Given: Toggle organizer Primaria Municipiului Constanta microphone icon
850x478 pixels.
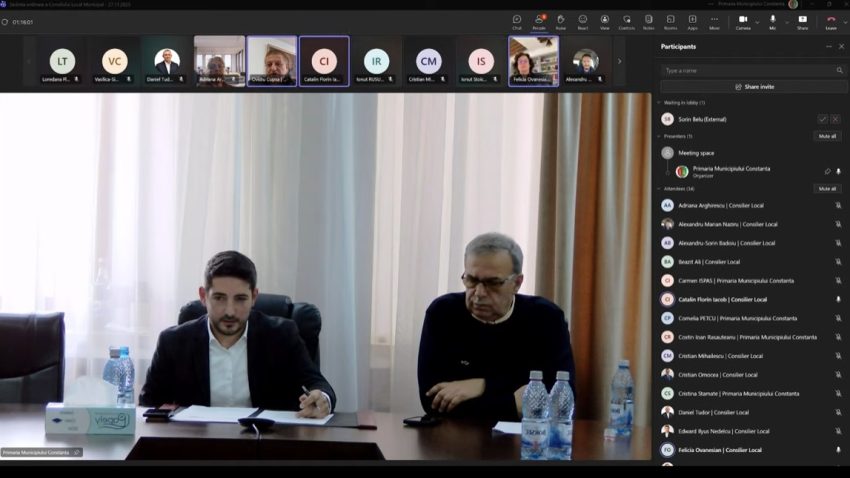Looking at the screenshot, I should (839, 171).
